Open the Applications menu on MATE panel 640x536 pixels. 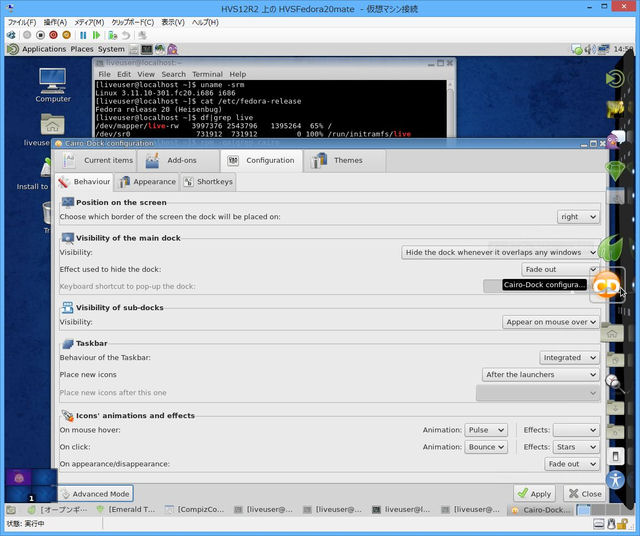44,49
